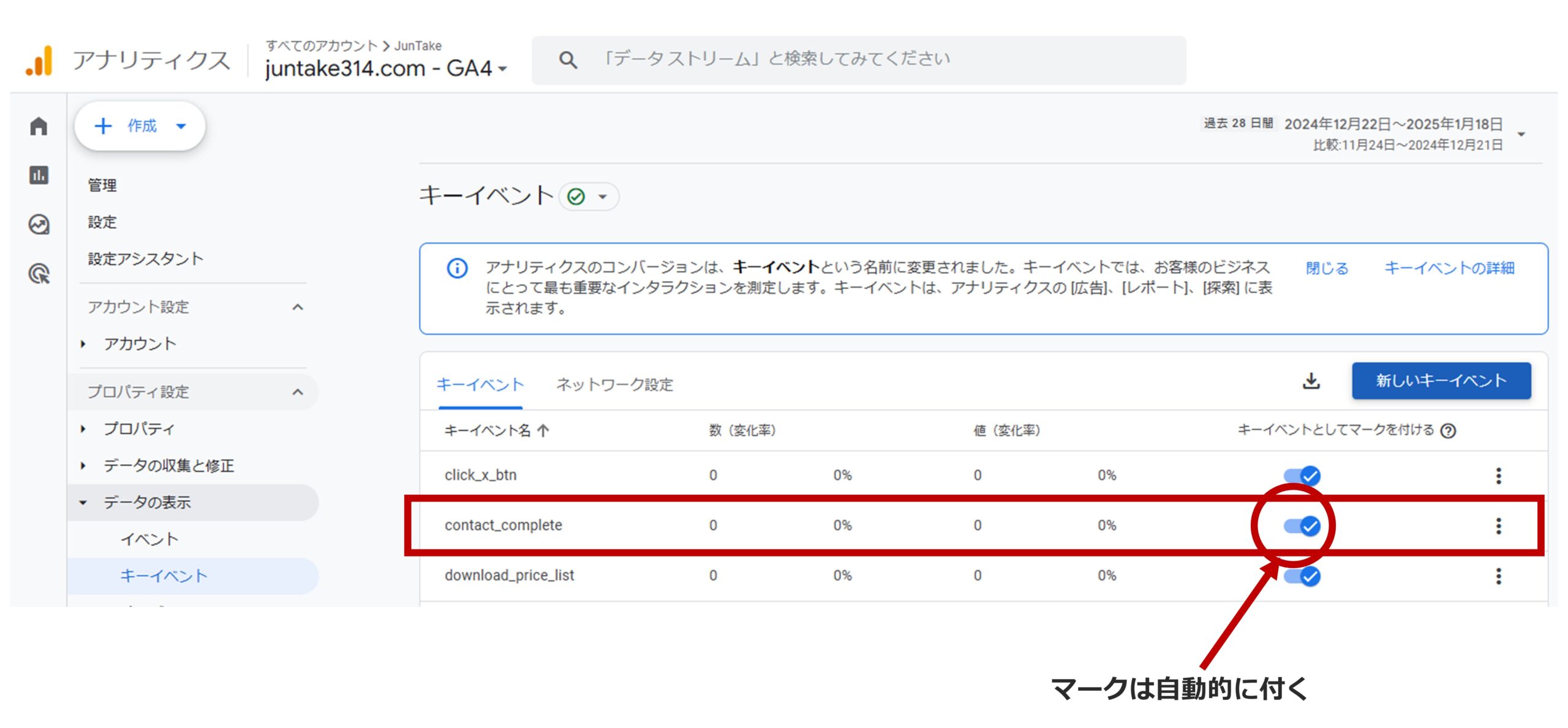Click the 新しいキーイベント button
The width and height of the screenshot is (1568, 728).
[1441, 380]
